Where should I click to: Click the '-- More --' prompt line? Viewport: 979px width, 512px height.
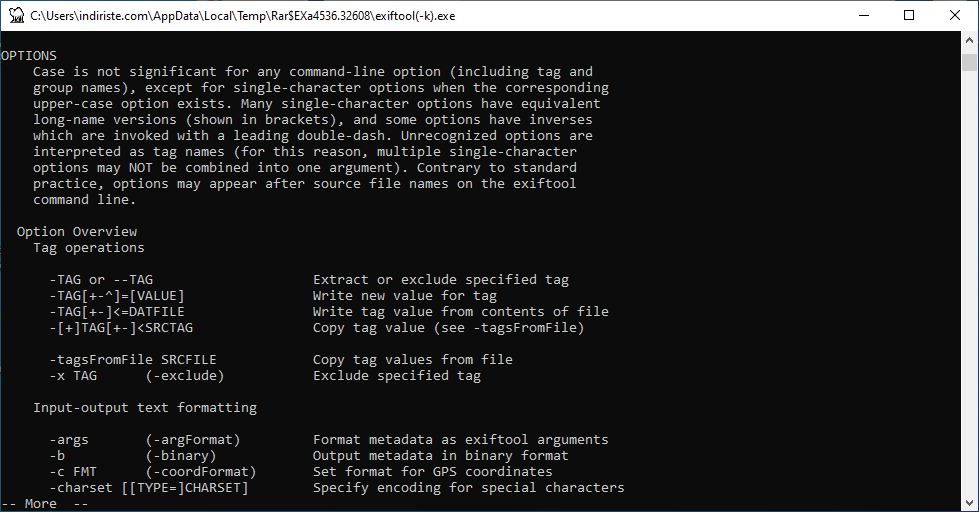coord(44,503)
